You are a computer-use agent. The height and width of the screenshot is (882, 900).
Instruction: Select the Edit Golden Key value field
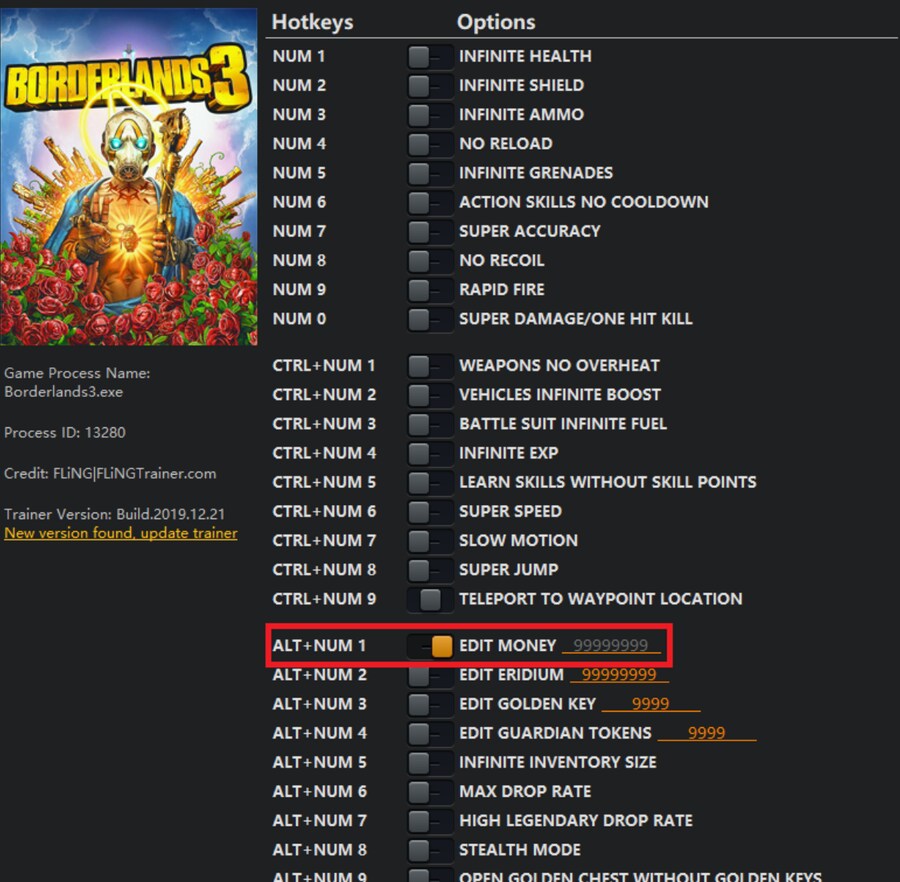[x=650, y=704]
